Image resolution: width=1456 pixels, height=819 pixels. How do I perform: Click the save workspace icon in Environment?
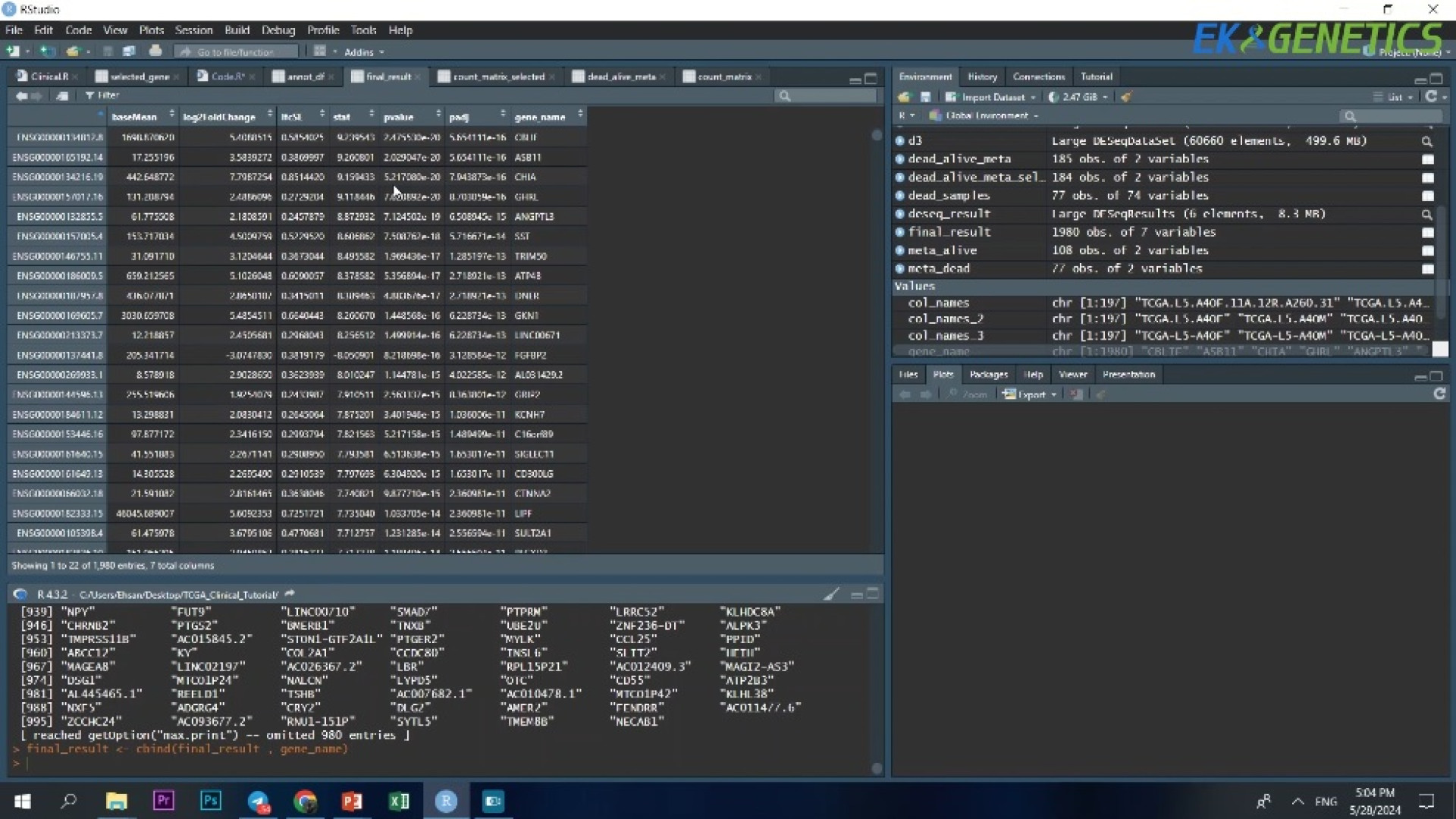pyautogui.click(x=925, y=97)
